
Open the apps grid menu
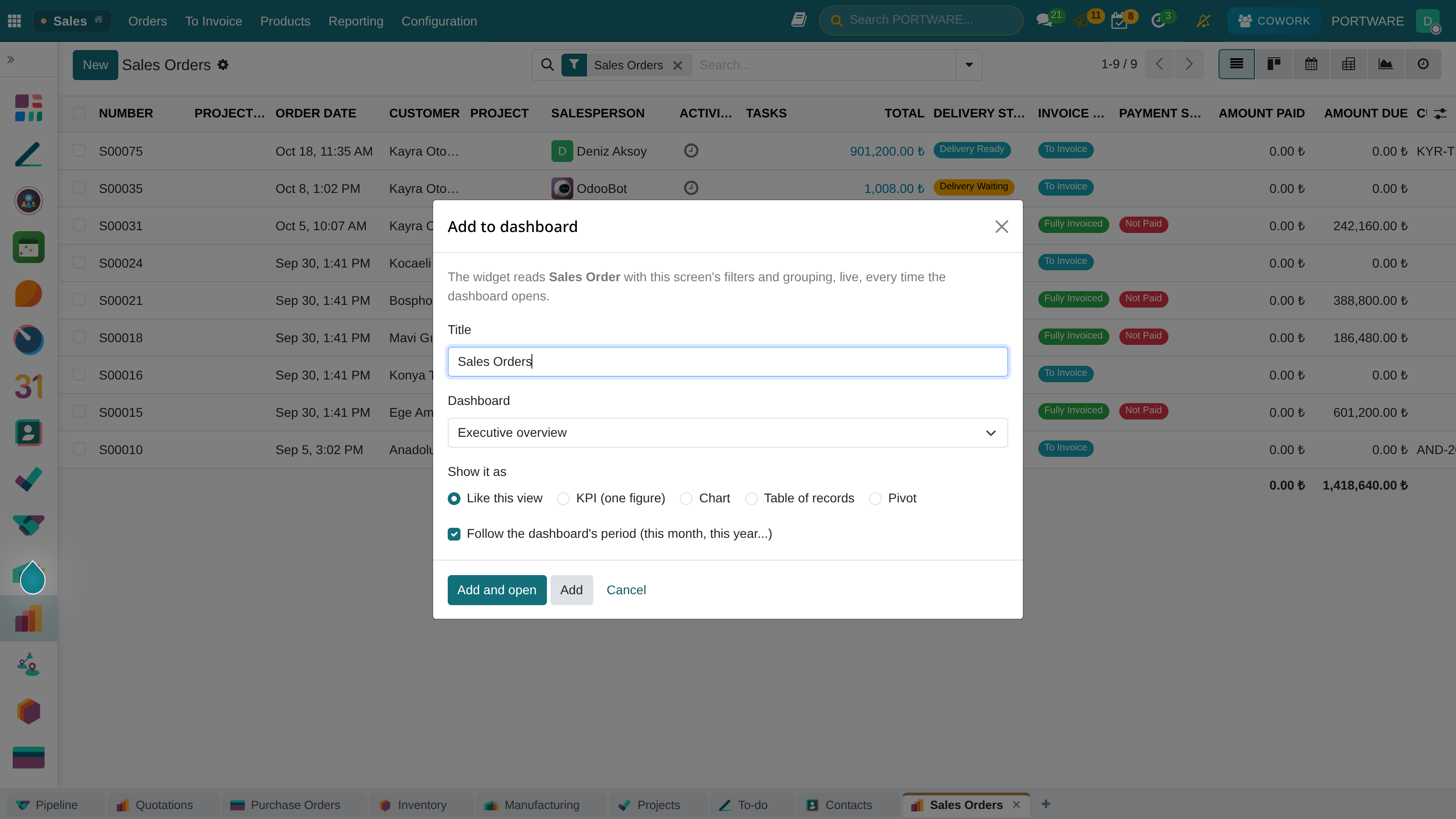[15, 21]
